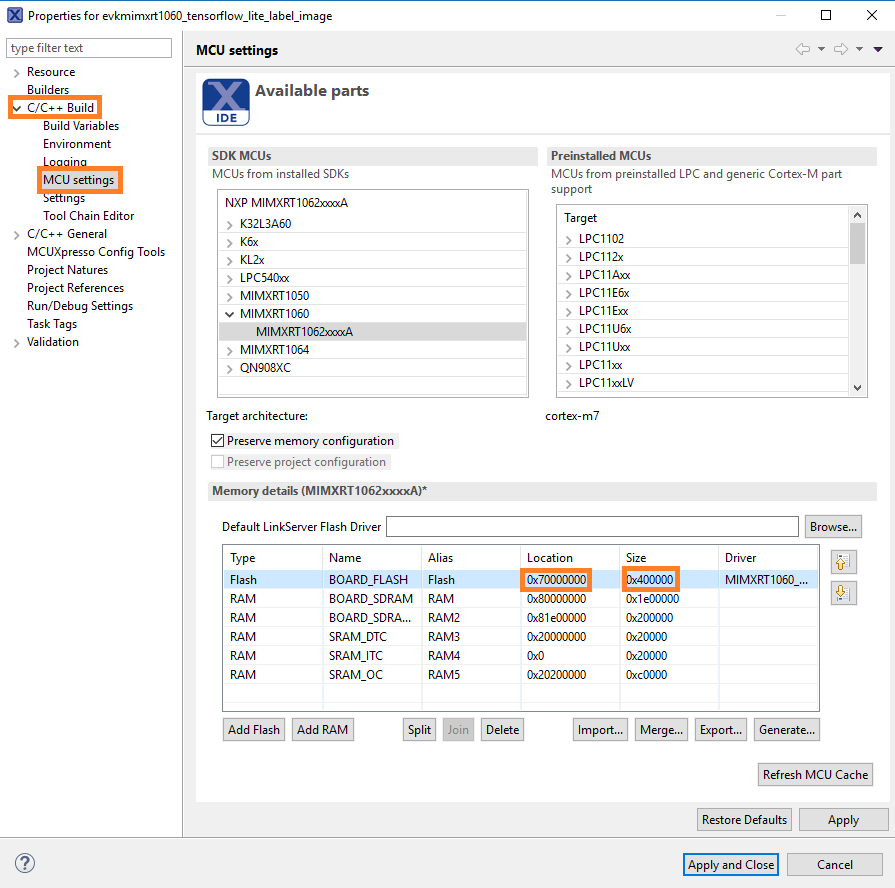Viewport: 895px width, 888px height.
Task: Open Build Variables page
Action: (x=81, y=126)
